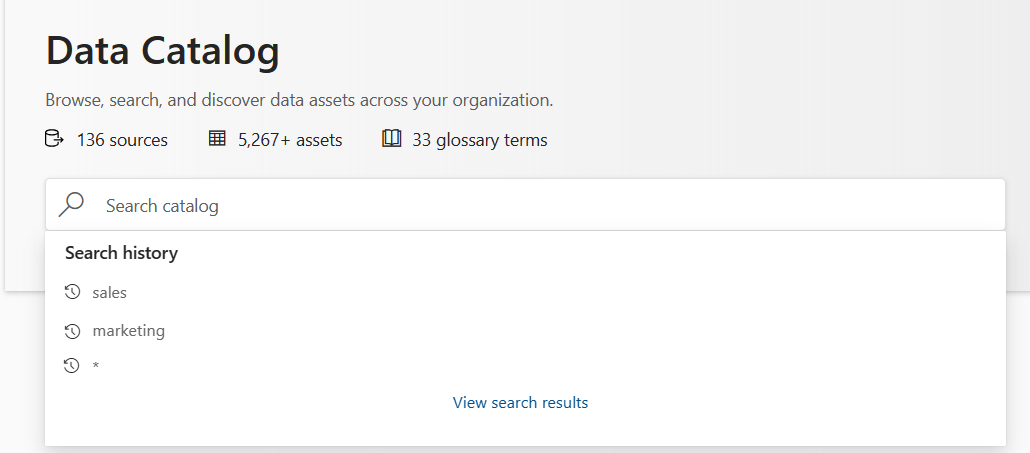
Task: Pick the '*' wildcard history entry
Action: (x=96, y=367)
